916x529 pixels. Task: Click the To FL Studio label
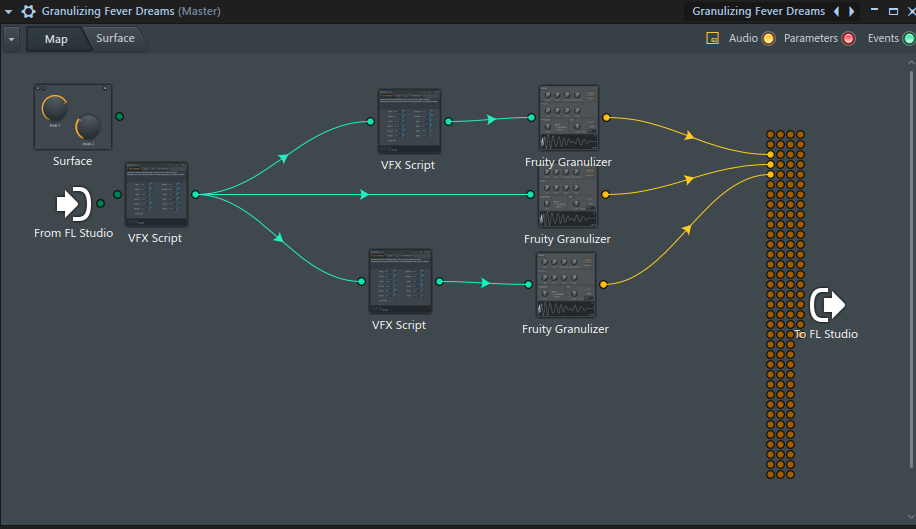coord(826,334)
